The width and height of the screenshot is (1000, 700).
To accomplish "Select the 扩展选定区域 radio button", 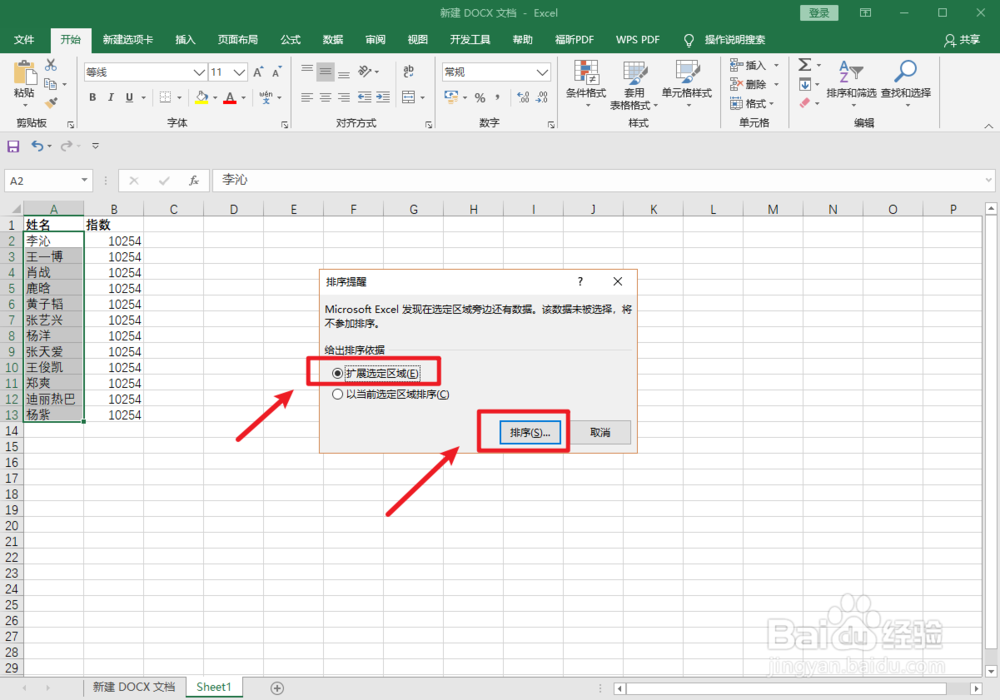I will [x=340, y=371].
